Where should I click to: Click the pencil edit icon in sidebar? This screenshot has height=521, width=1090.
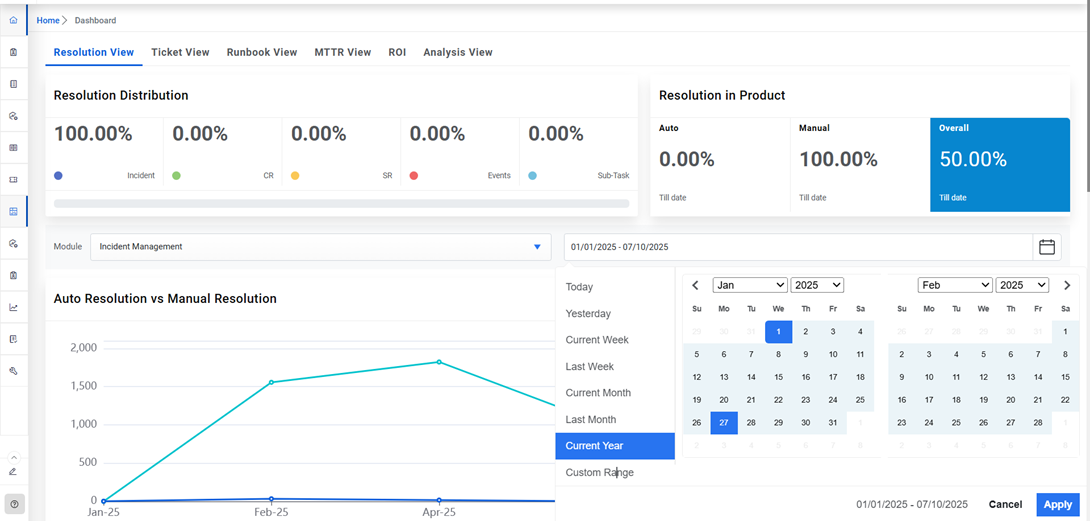click(13, 471)
